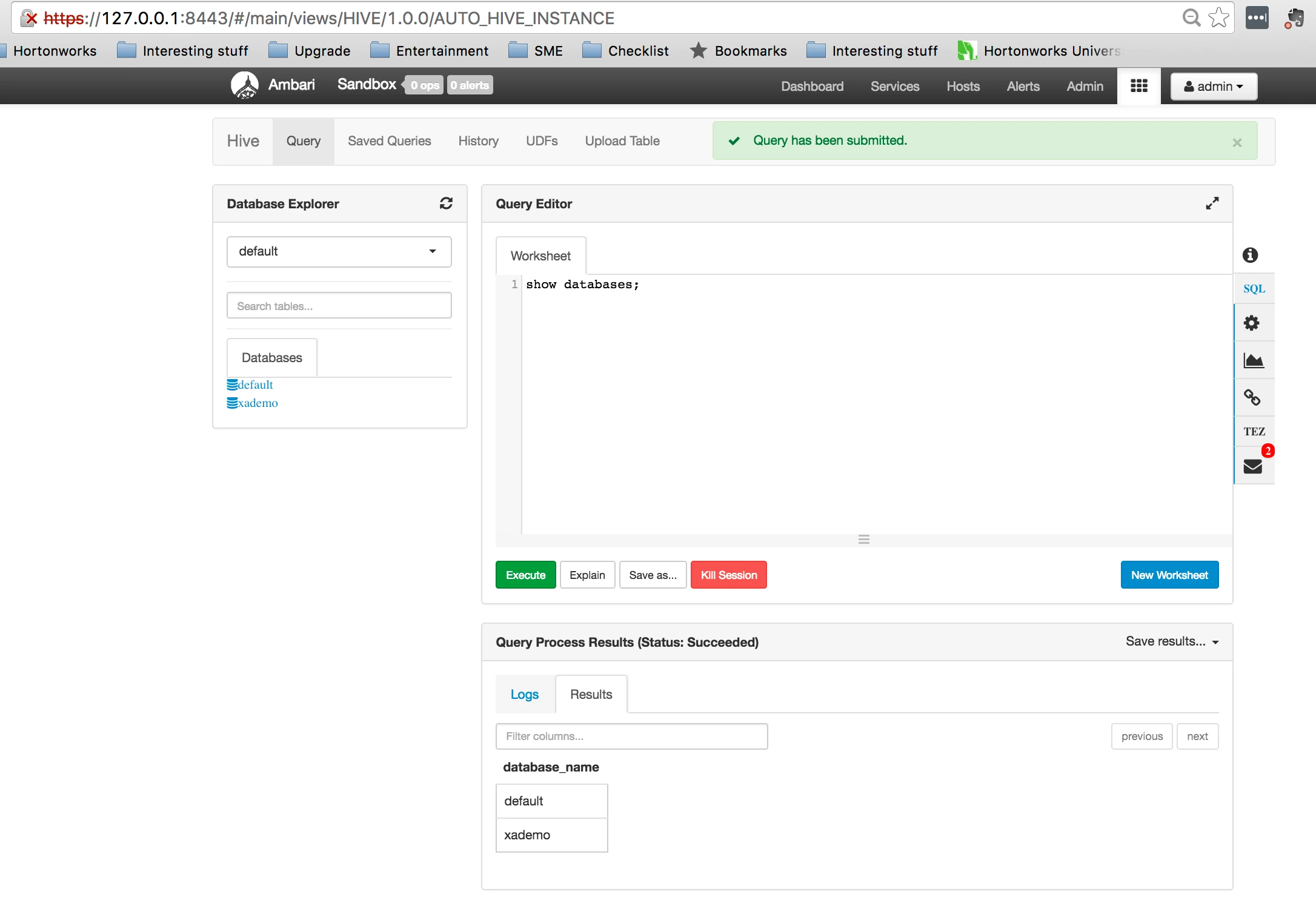Open the default database dropdown
The height and width of the screenshot is (912, 1316).
(339, 251)
